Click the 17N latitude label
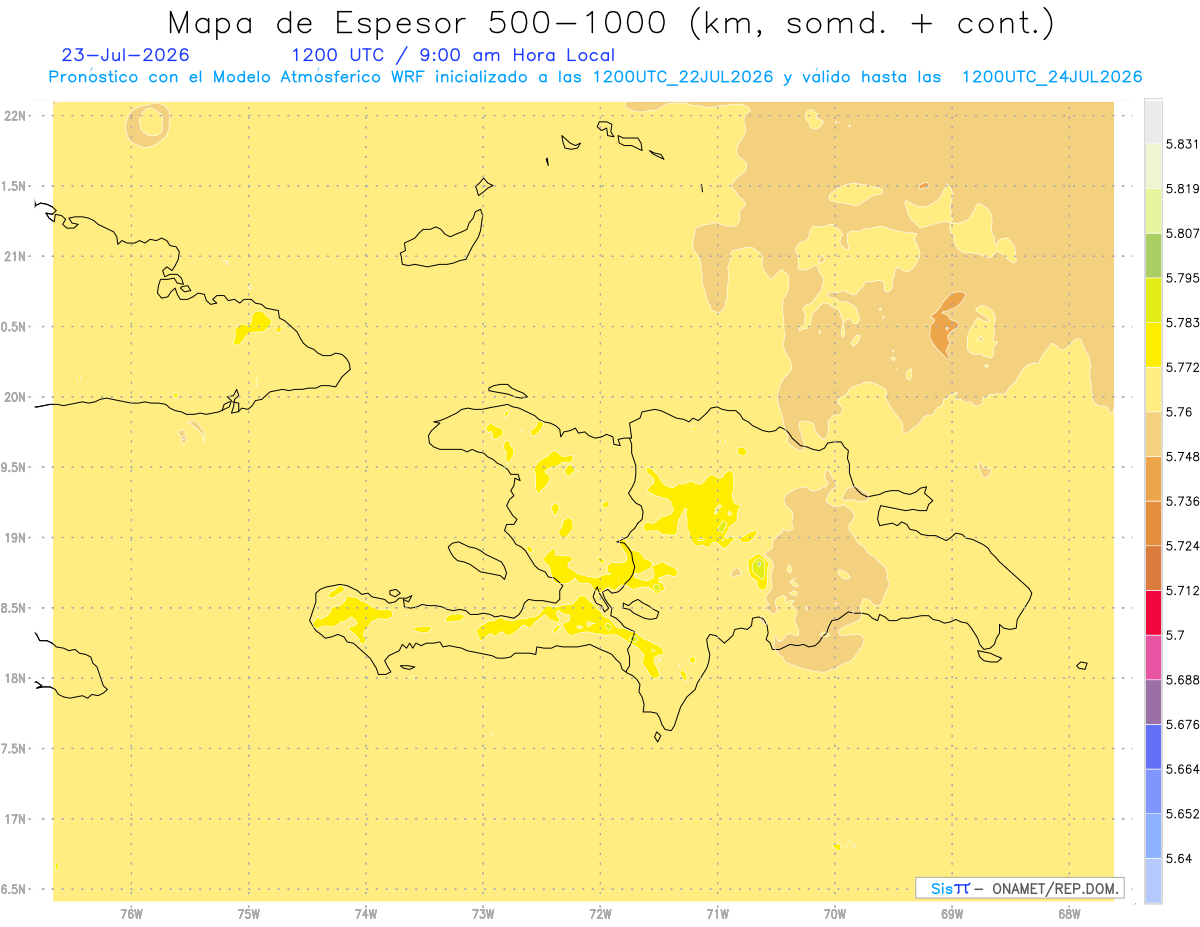The width and height of the screenshot is (1200, 927). click(x=15, y=819)
